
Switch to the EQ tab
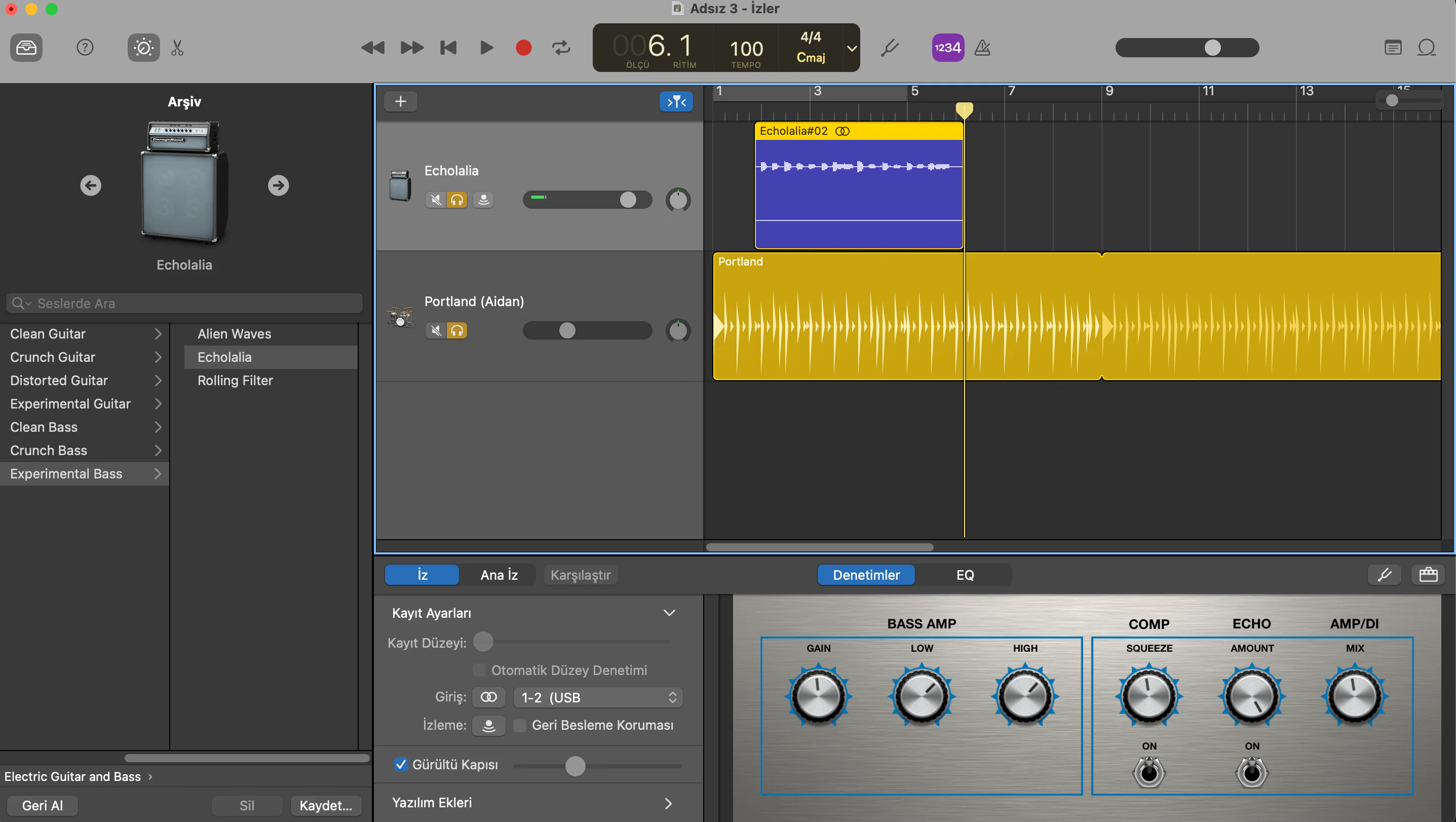(965, 574)
